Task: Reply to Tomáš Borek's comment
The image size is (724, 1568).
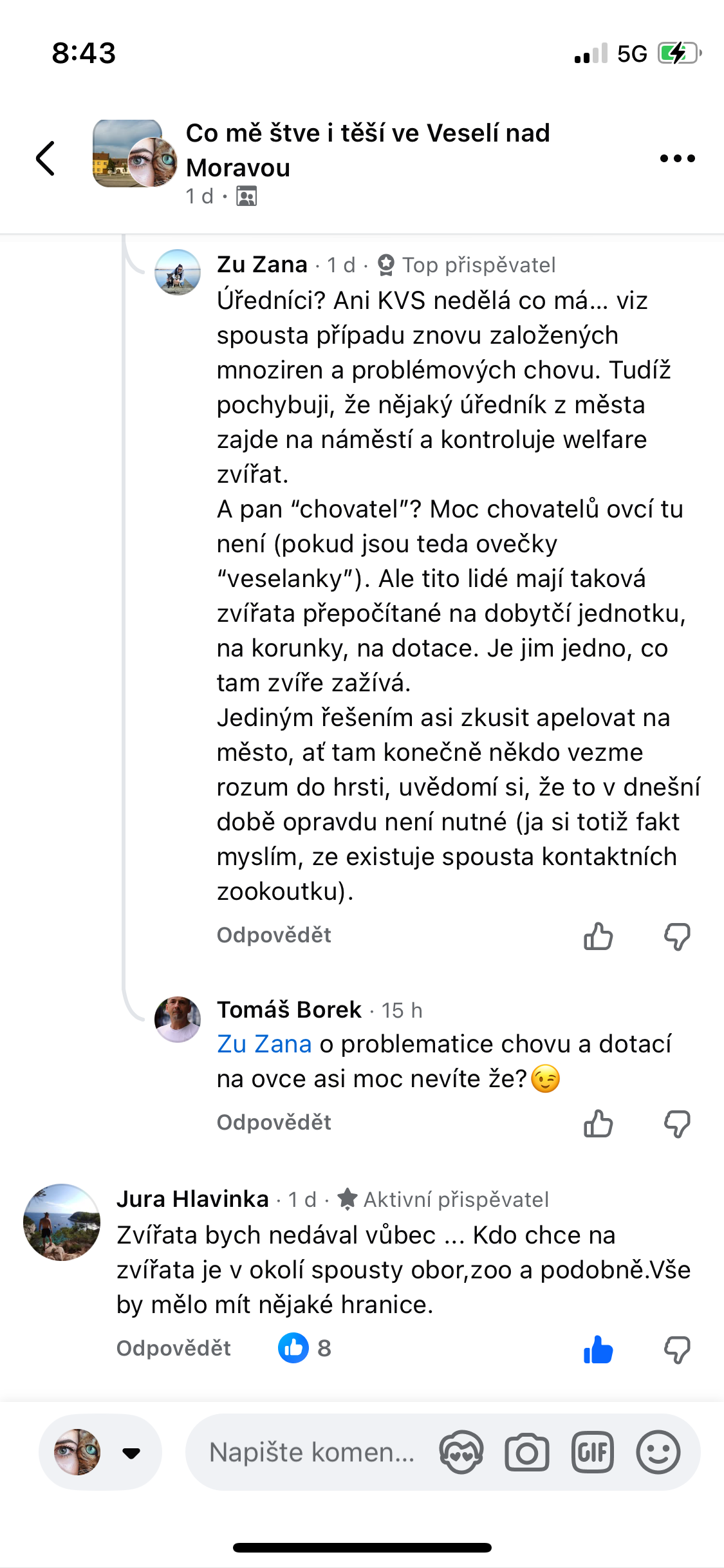Action: 274,1123
